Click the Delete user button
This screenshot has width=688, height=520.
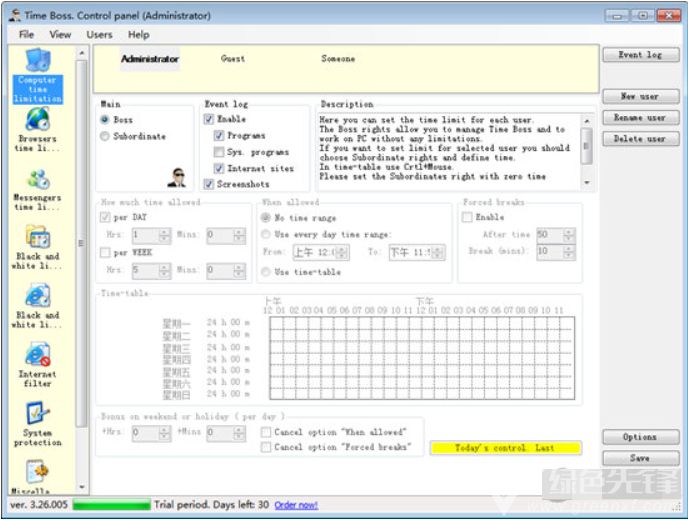point(641,139)
